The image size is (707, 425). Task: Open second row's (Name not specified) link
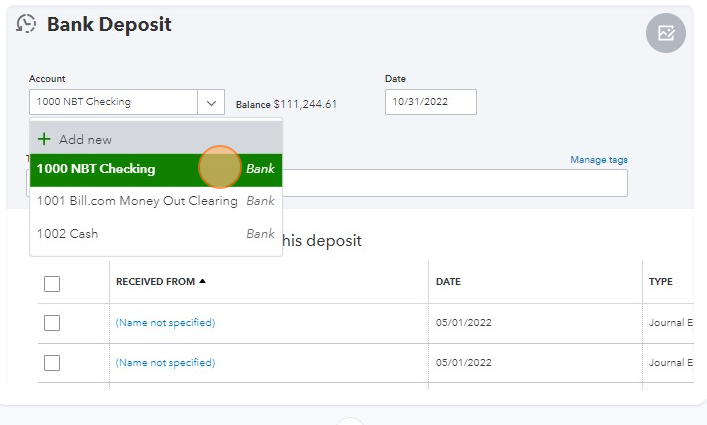click(165, 363)
